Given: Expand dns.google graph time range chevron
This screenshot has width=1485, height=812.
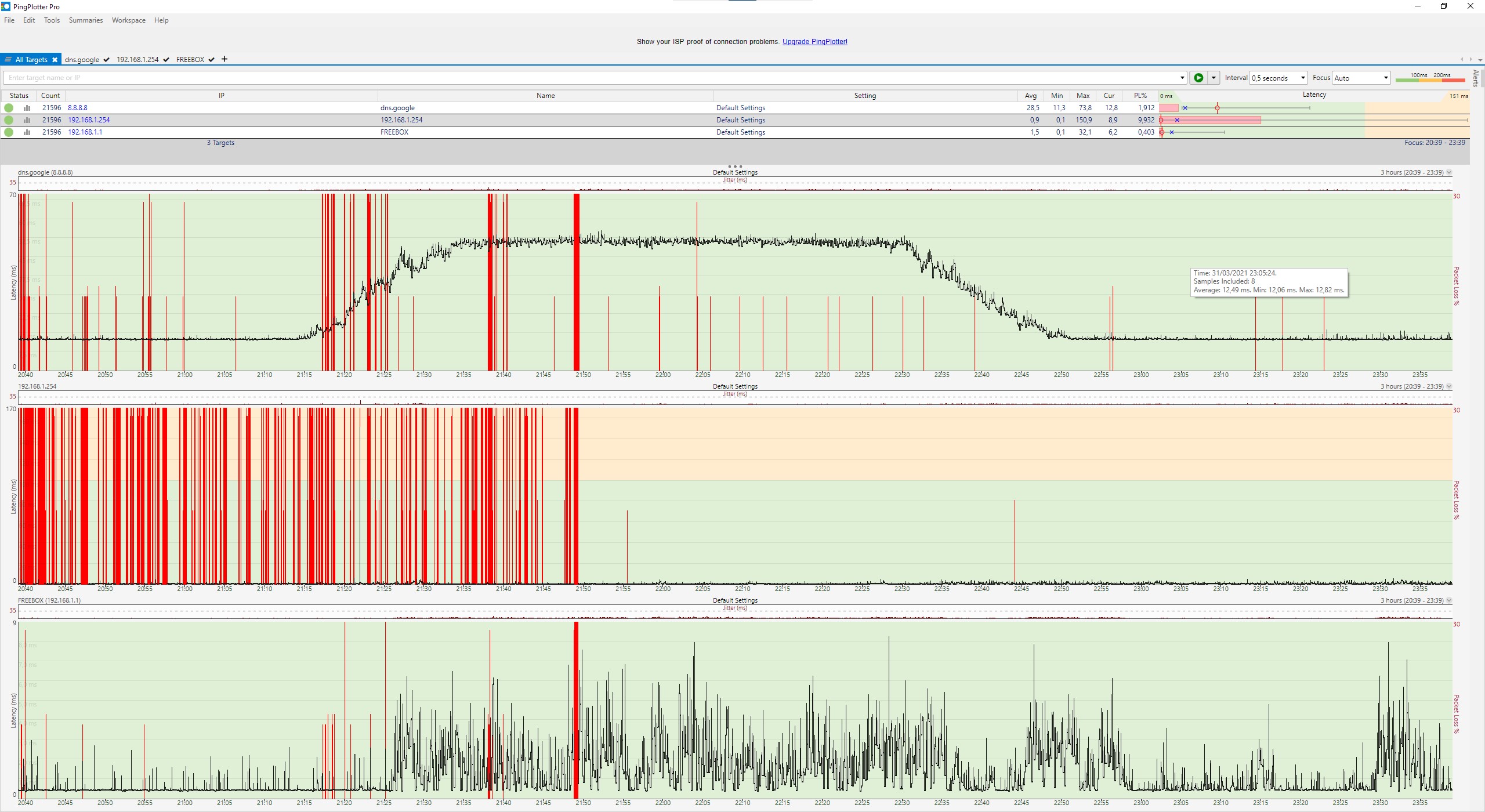Looking at the screenshot, I should [1449, 172].
